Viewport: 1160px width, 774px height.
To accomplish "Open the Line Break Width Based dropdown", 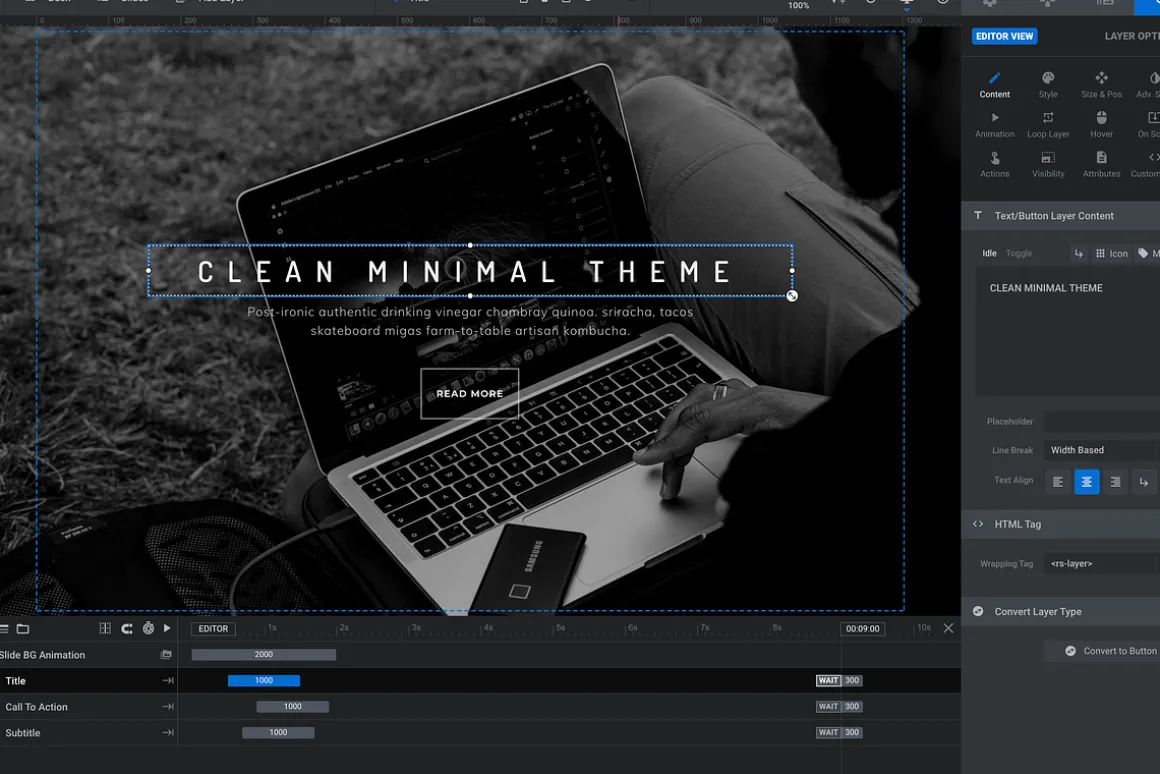I will 1102,450.
